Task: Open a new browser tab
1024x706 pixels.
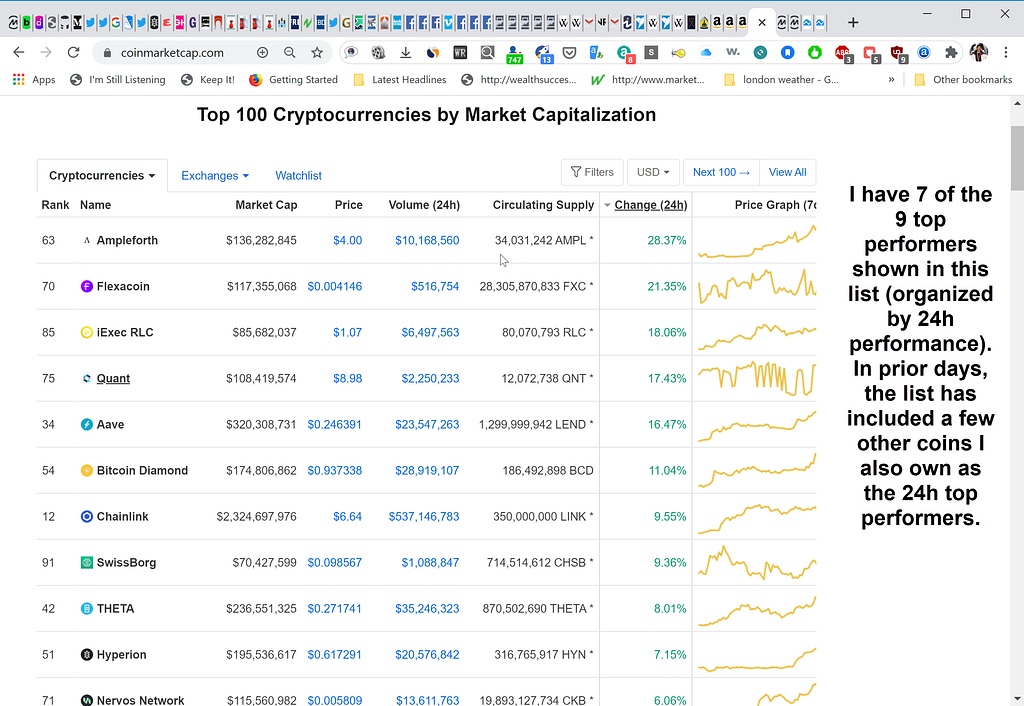Action: tap(853, 22)
